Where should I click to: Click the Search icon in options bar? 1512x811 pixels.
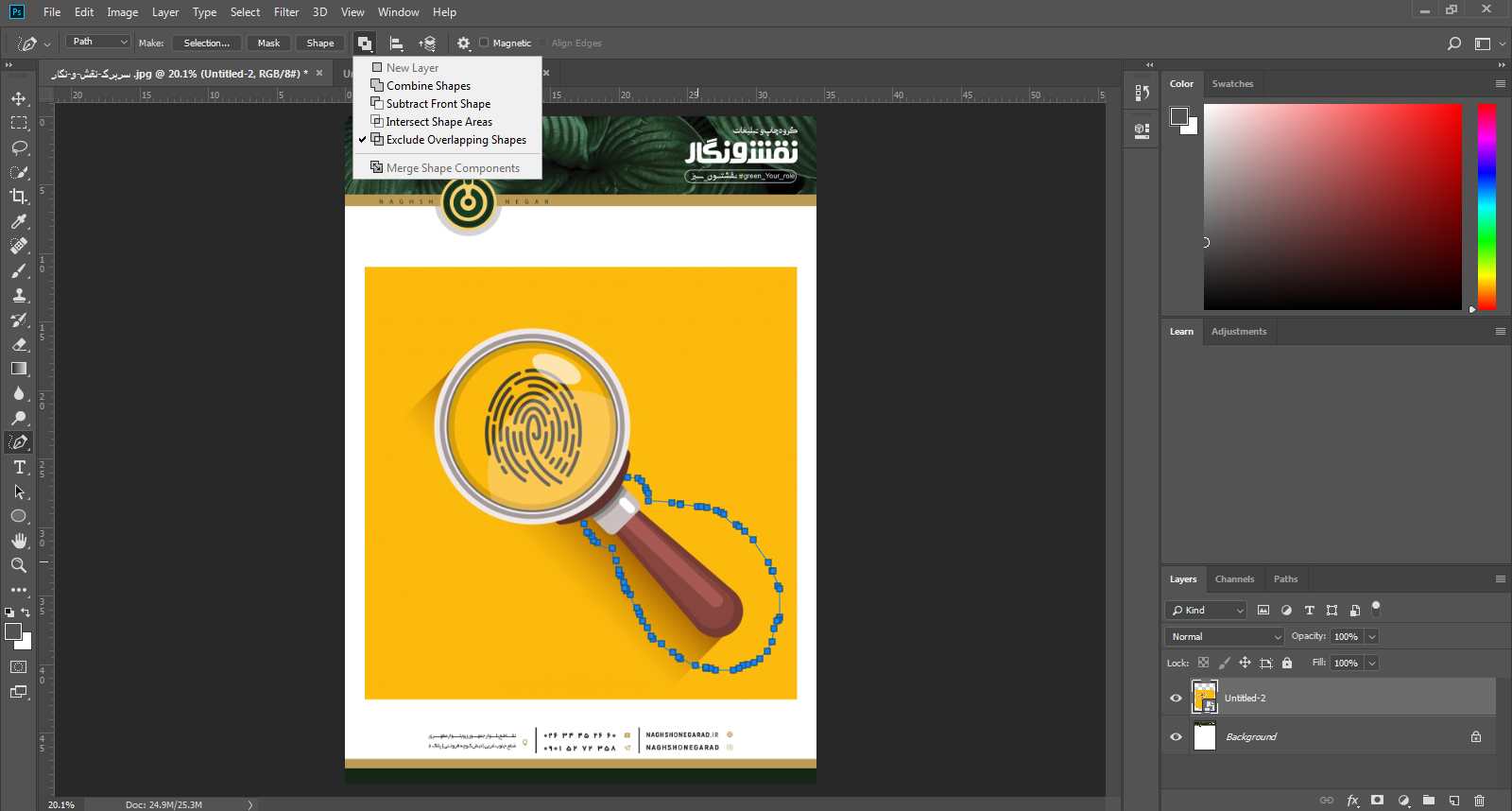(x=1454, y=43)
